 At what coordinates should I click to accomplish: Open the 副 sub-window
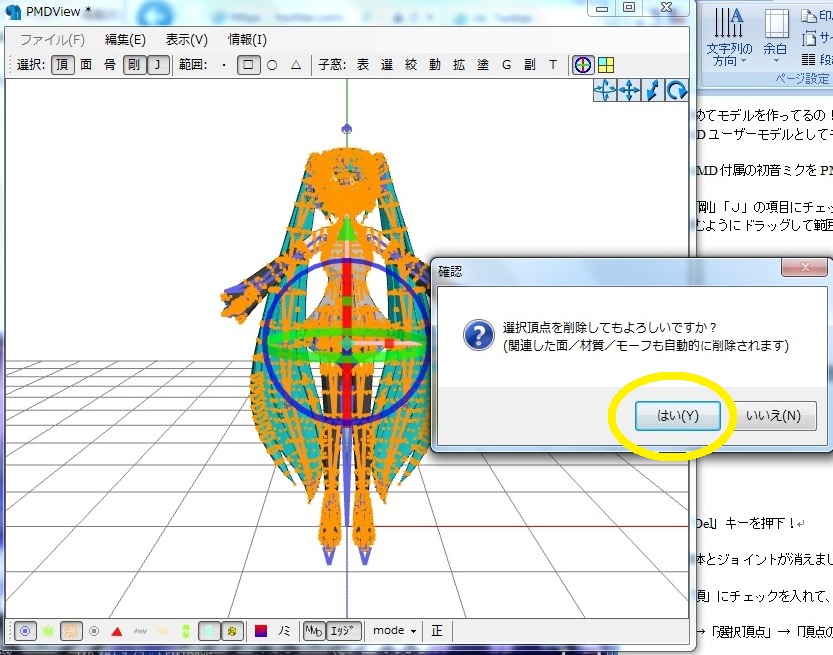click(530, 65)
